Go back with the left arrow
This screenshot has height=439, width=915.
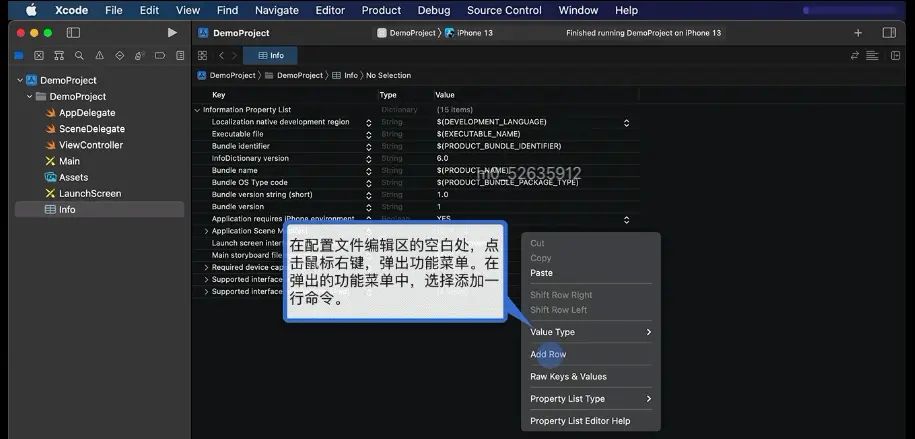[221, 55]
